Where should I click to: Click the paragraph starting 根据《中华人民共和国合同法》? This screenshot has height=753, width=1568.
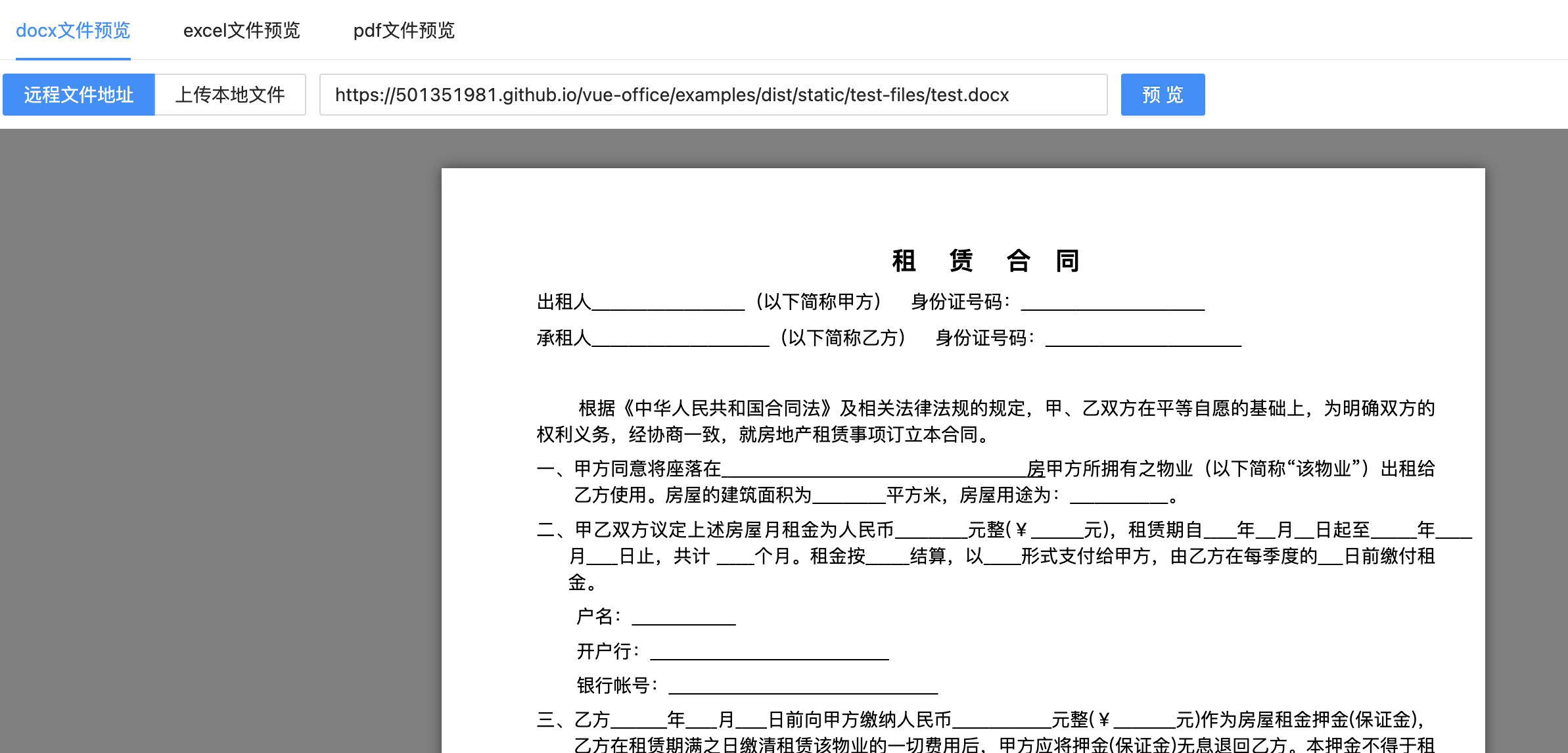[x=984, y=421]
